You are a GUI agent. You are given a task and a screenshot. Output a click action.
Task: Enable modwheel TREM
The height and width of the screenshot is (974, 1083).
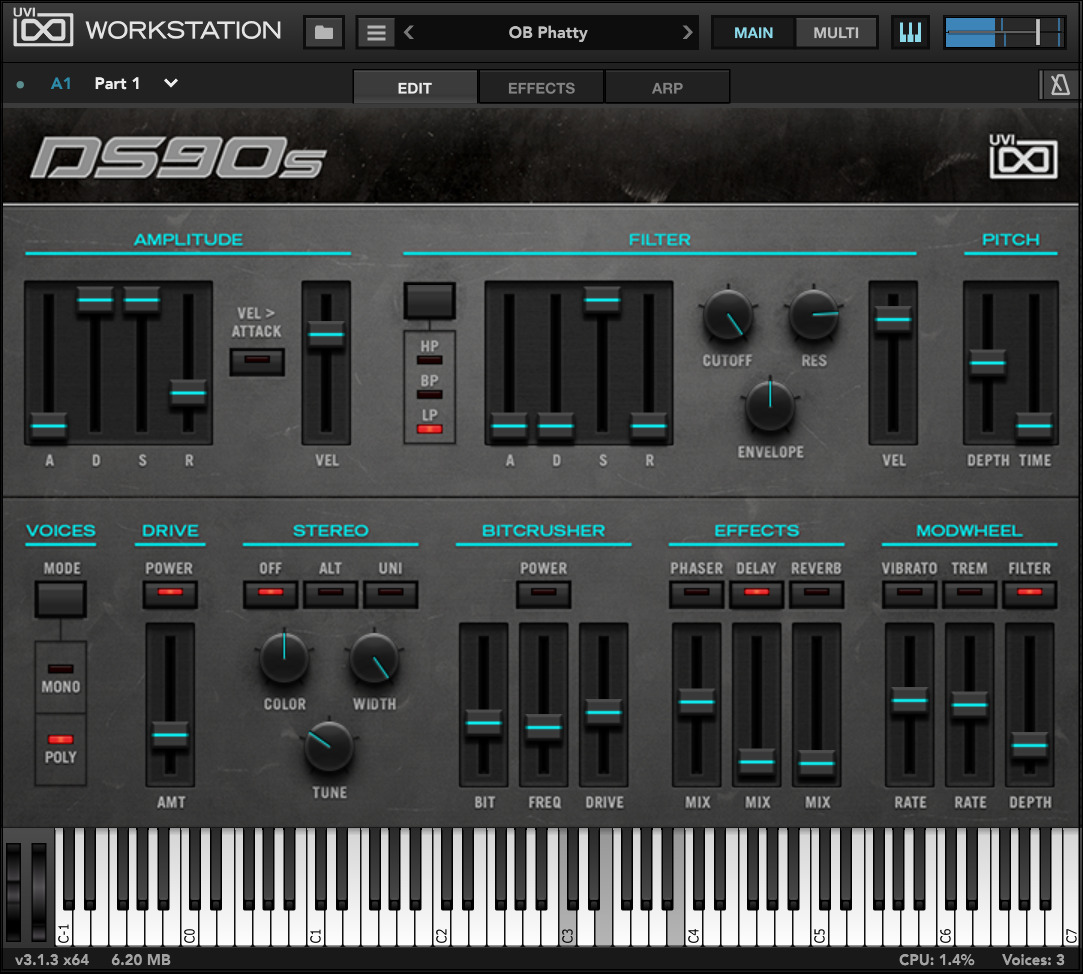pos(970,594)
